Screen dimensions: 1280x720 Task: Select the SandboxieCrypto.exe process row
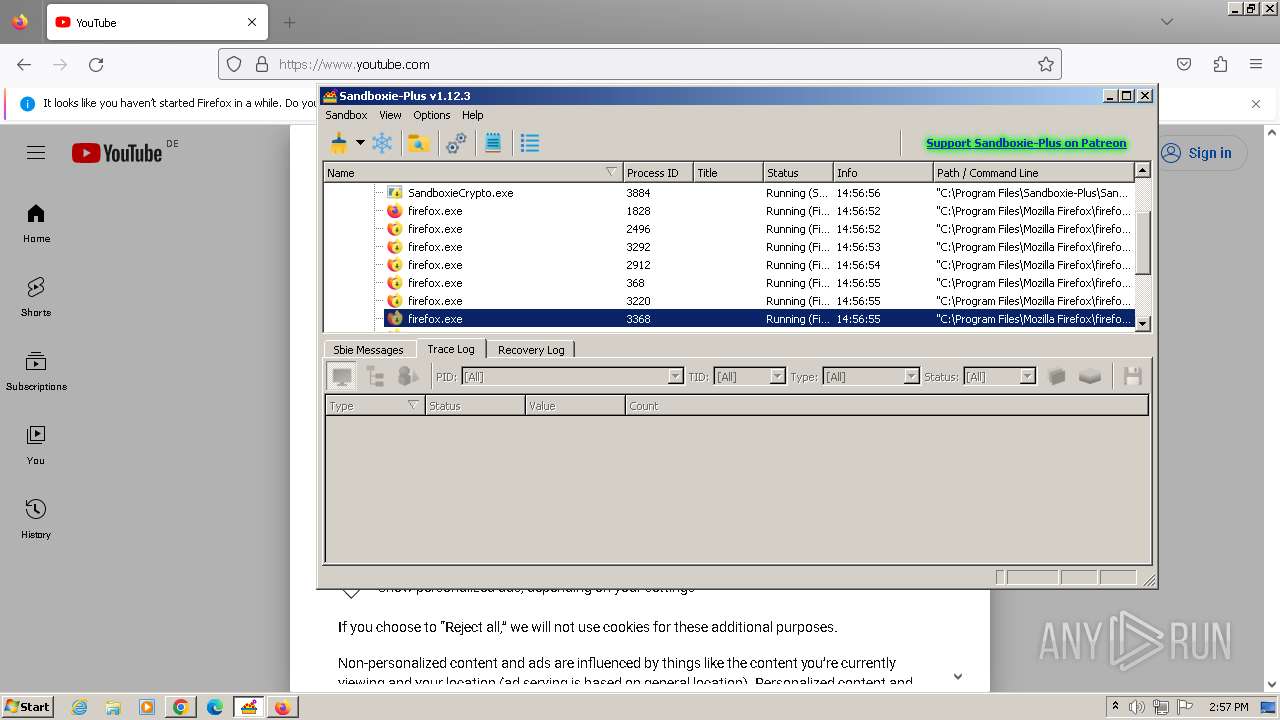click(x=731, y=193)
